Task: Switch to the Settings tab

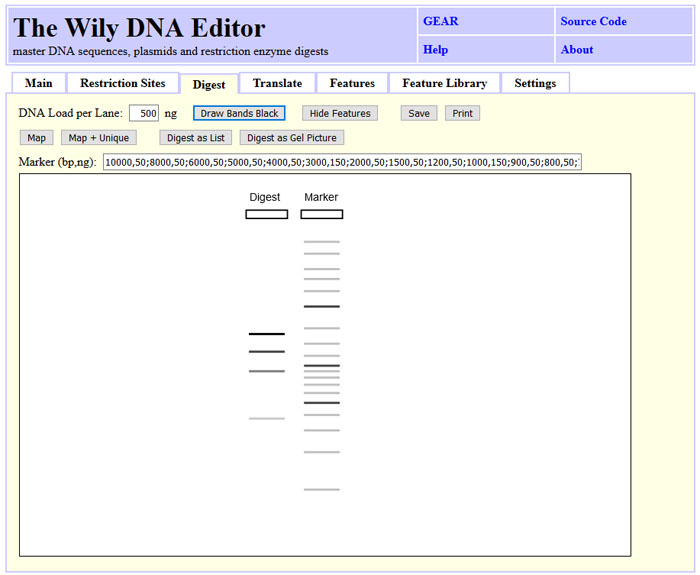Action: 535,83
